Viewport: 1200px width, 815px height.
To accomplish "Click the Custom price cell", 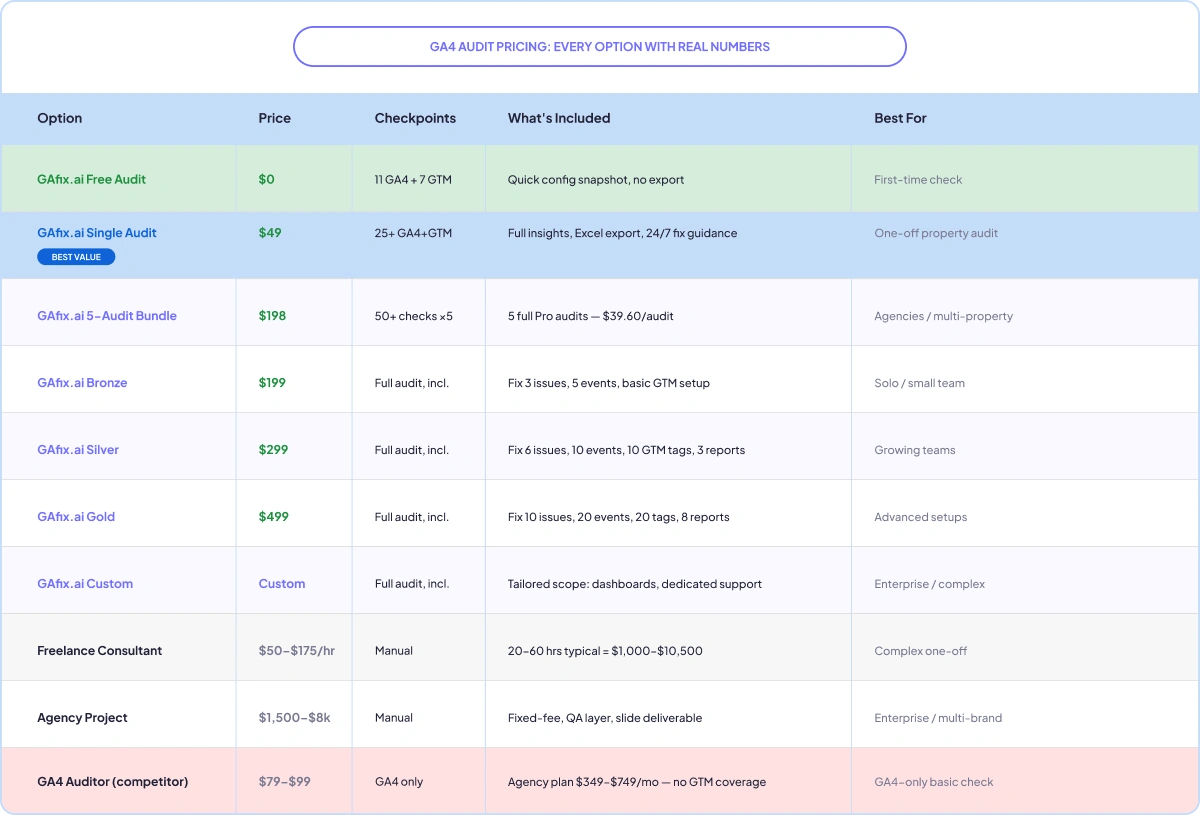I will [282, 584].
